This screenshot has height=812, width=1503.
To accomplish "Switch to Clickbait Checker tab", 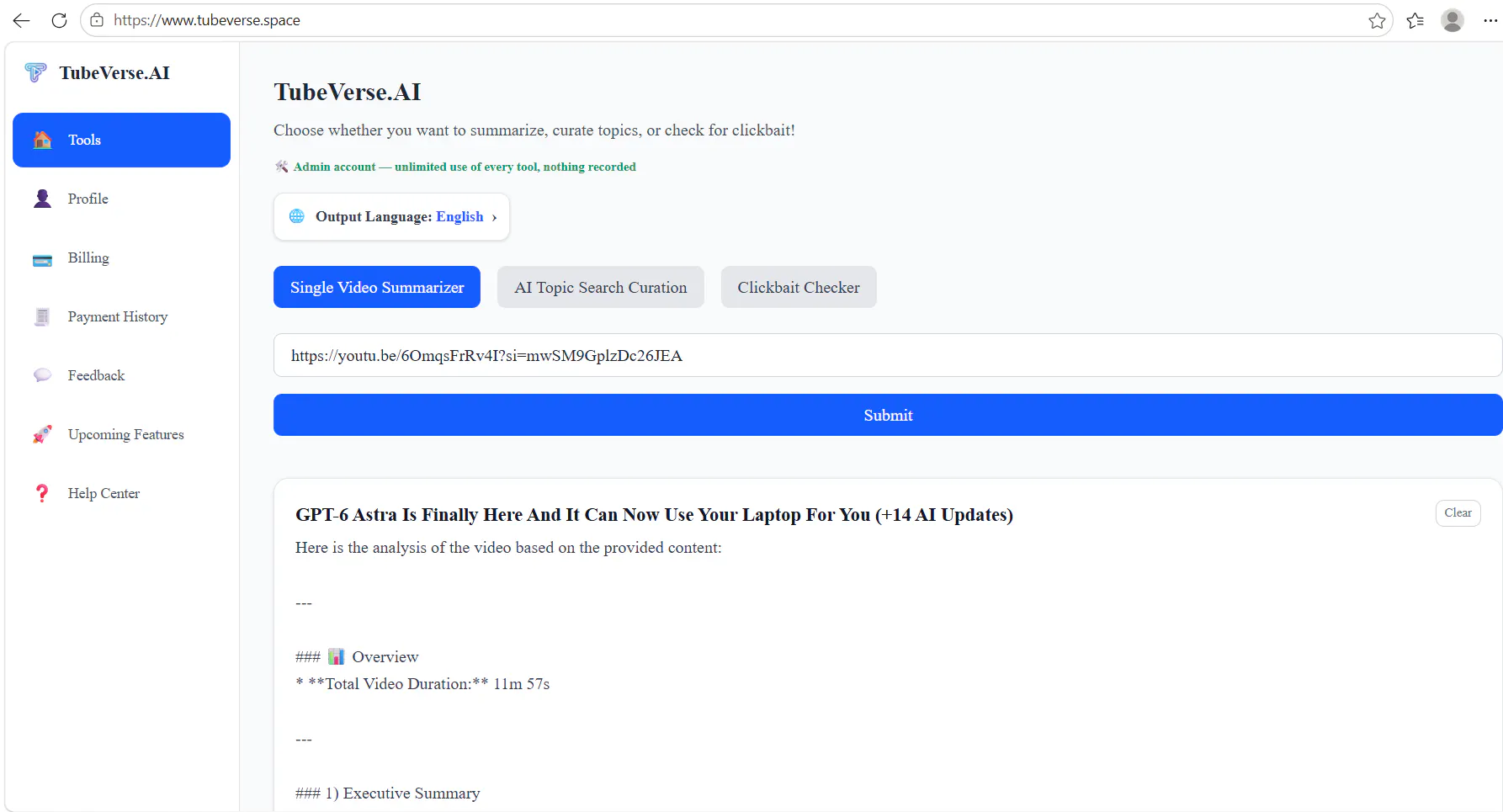I will pos(799,287).
